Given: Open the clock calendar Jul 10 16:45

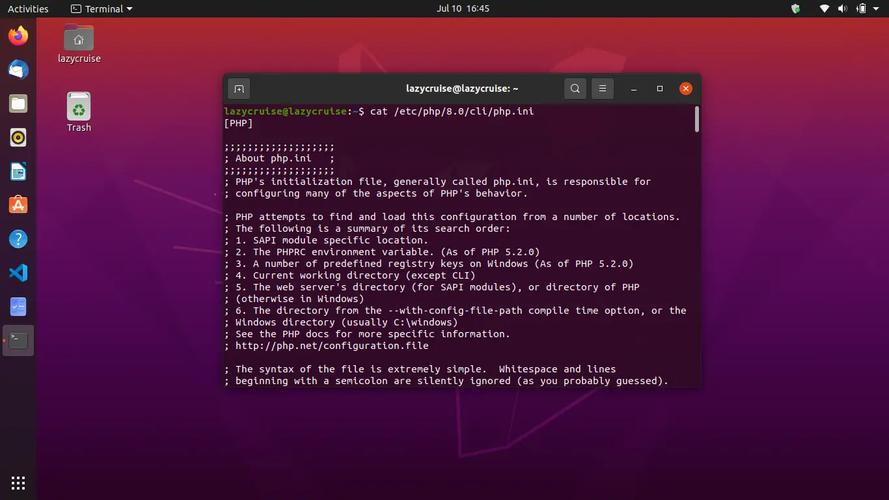Looking at the screenshot, I should point(463,9).
